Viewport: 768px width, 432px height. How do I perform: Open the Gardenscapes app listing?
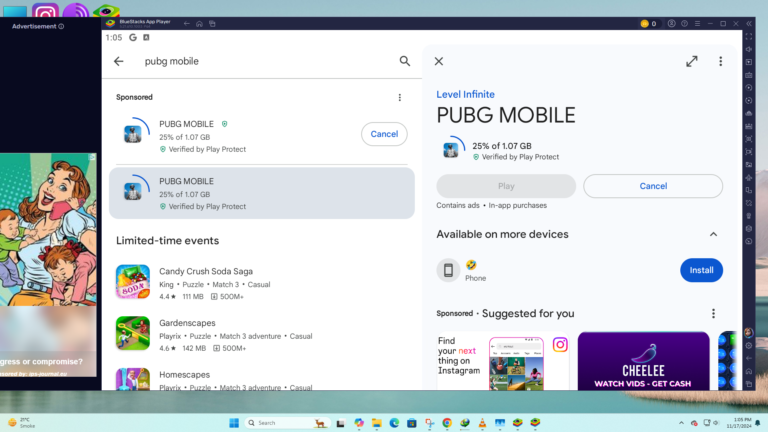(x=262, y=335)
